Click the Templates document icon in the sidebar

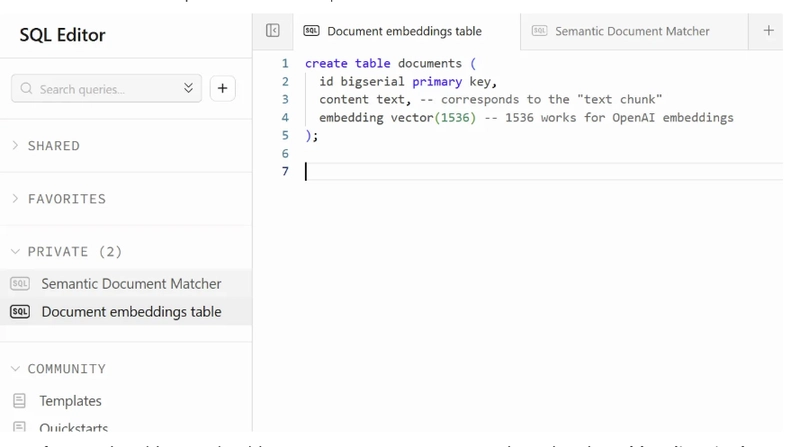point(19,400)
